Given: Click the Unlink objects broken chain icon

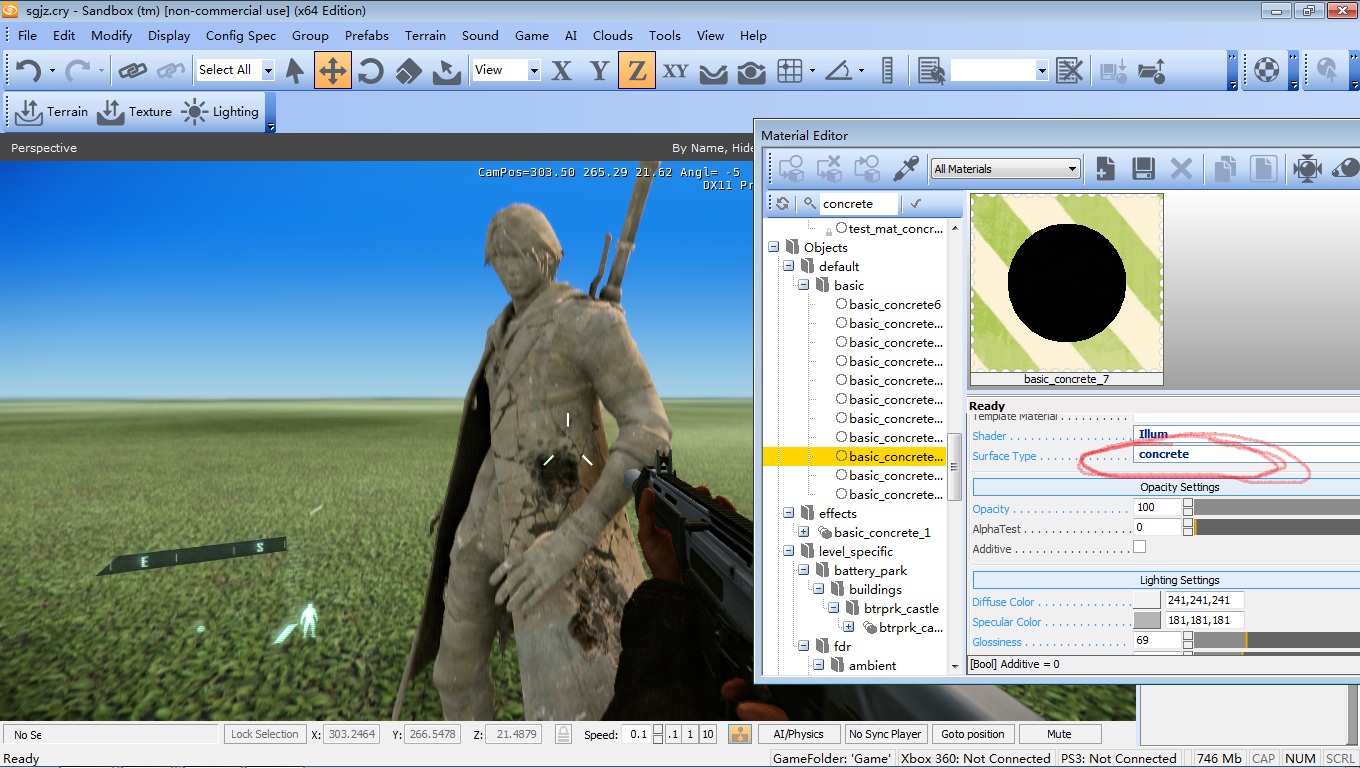Looking at the screenshot, I should (171, 70).
